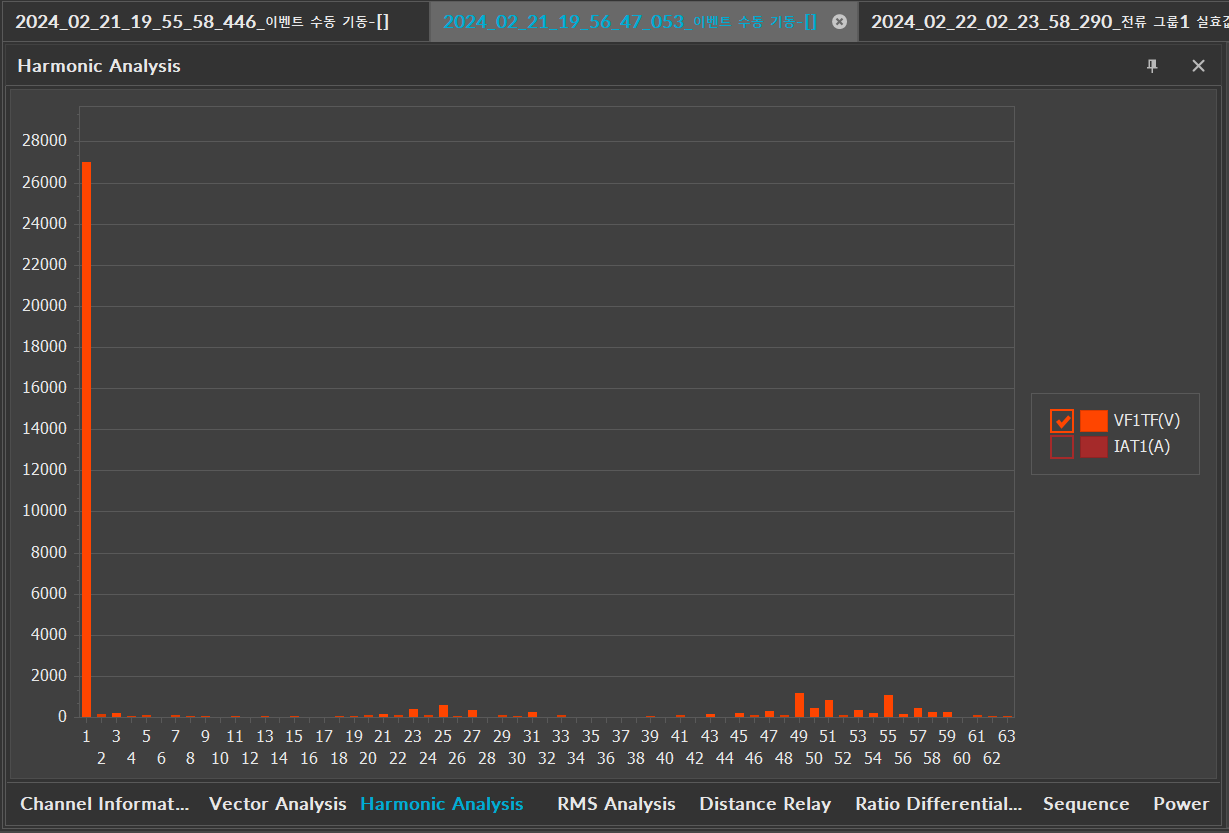Close the 19_56_47_053 event tab
This screenshot has height=833, width=1229.
[x=839, y=21]
